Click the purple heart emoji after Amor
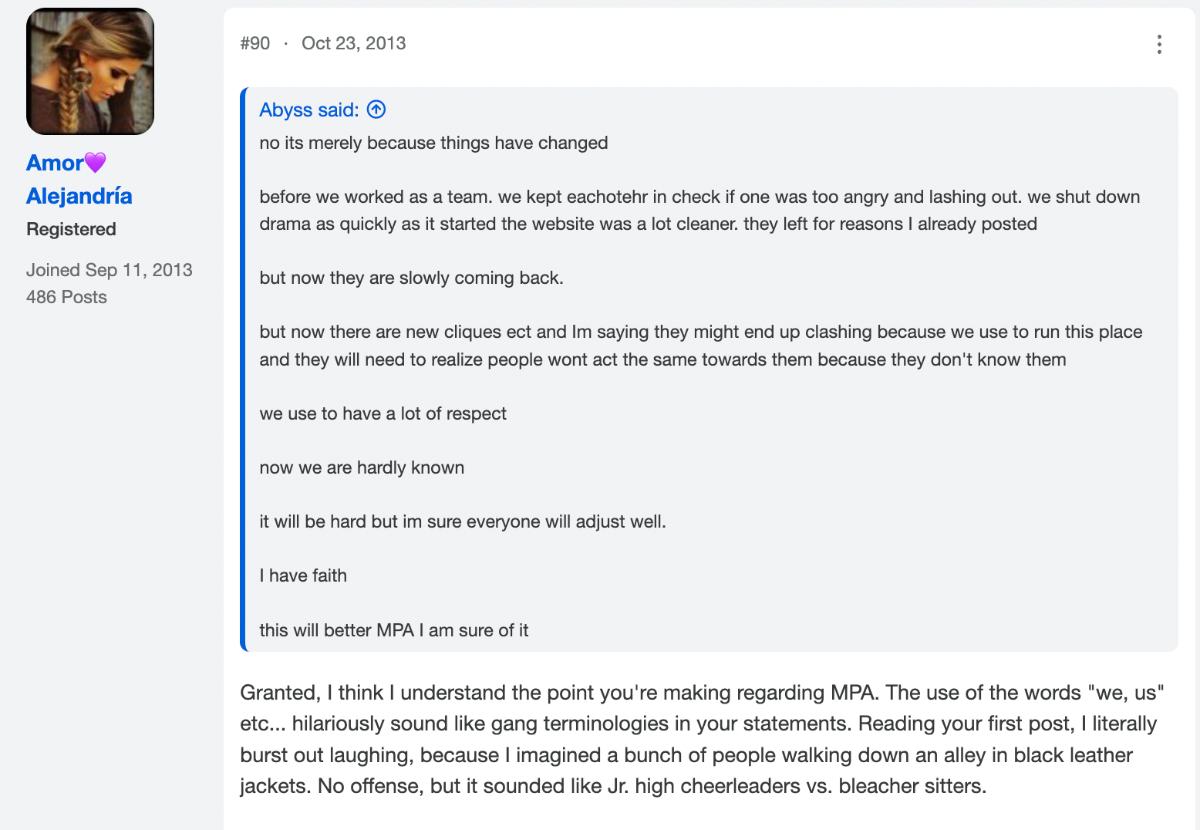The image size is (1200, 830). (95, 163)
